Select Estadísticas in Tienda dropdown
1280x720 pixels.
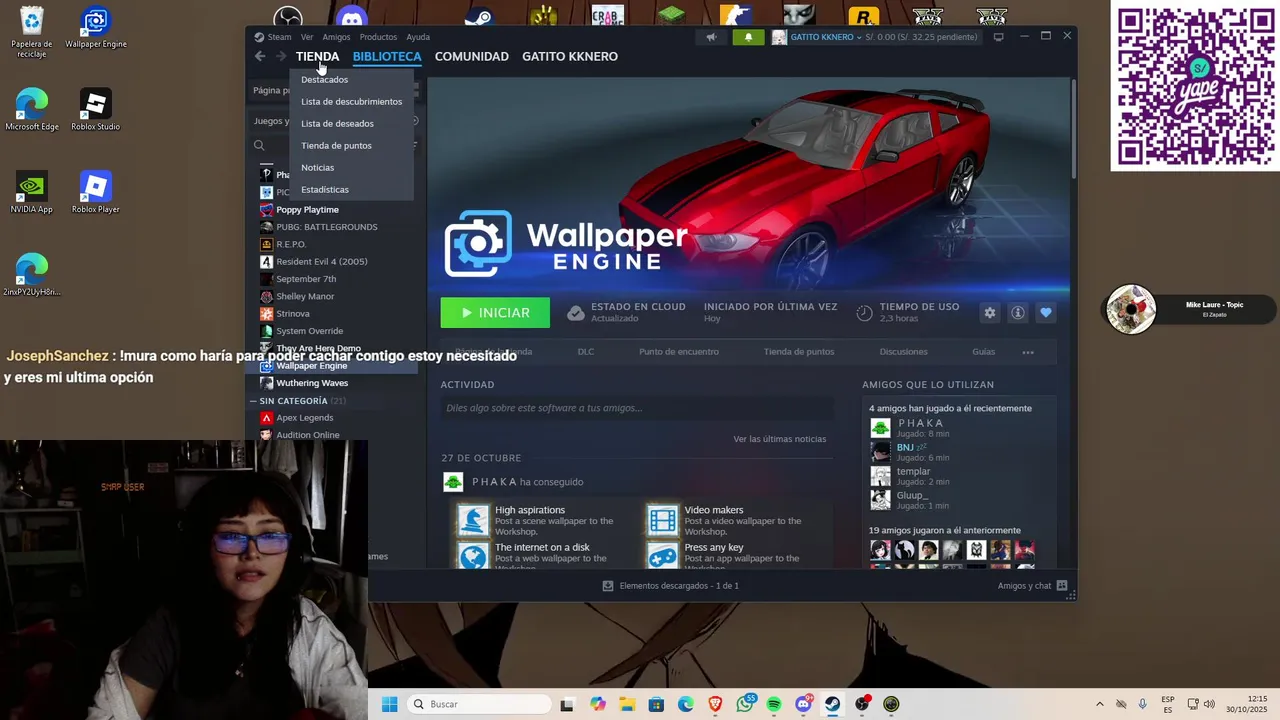pyautogui.click(x=325, y=190)
